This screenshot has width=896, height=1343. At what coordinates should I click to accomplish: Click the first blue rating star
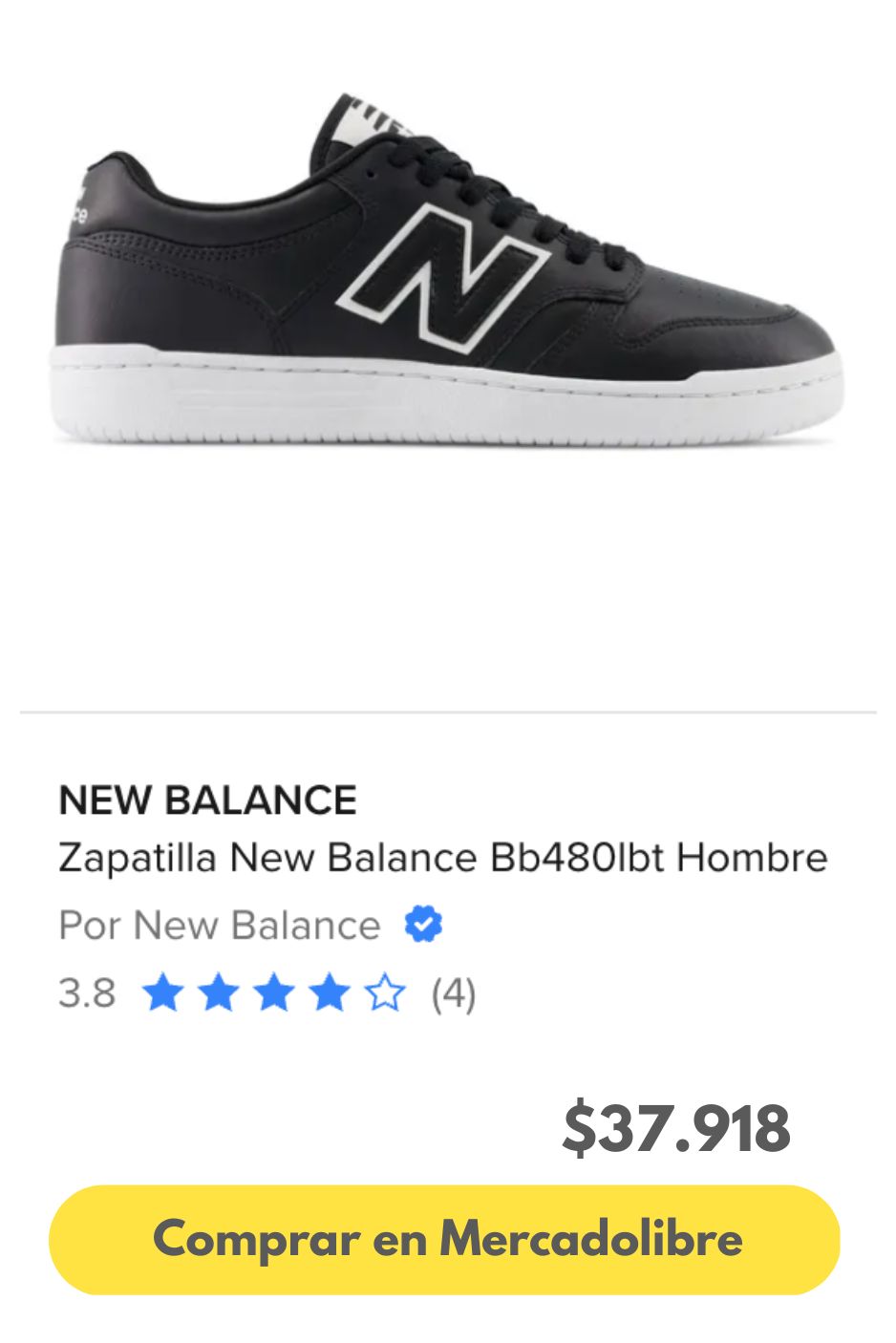[x=162, y=993]
